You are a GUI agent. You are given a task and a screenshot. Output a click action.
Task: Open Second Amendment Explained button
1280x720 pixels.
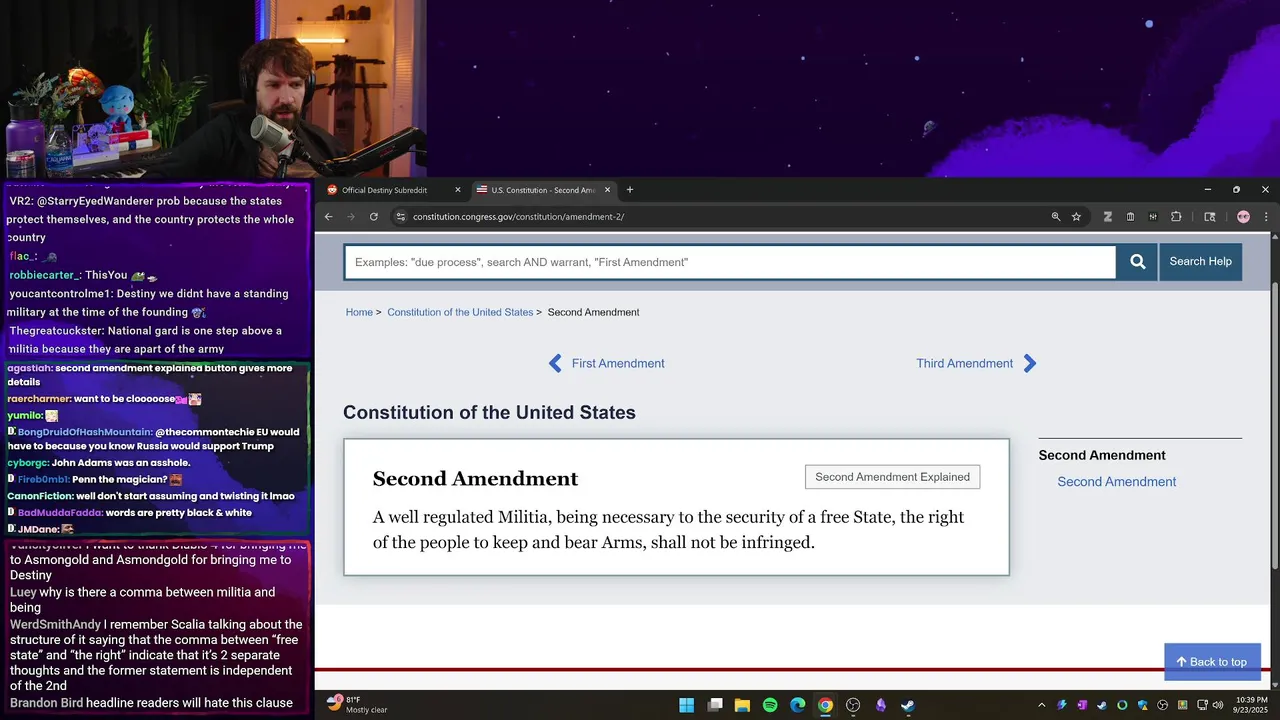click(892, 477)
